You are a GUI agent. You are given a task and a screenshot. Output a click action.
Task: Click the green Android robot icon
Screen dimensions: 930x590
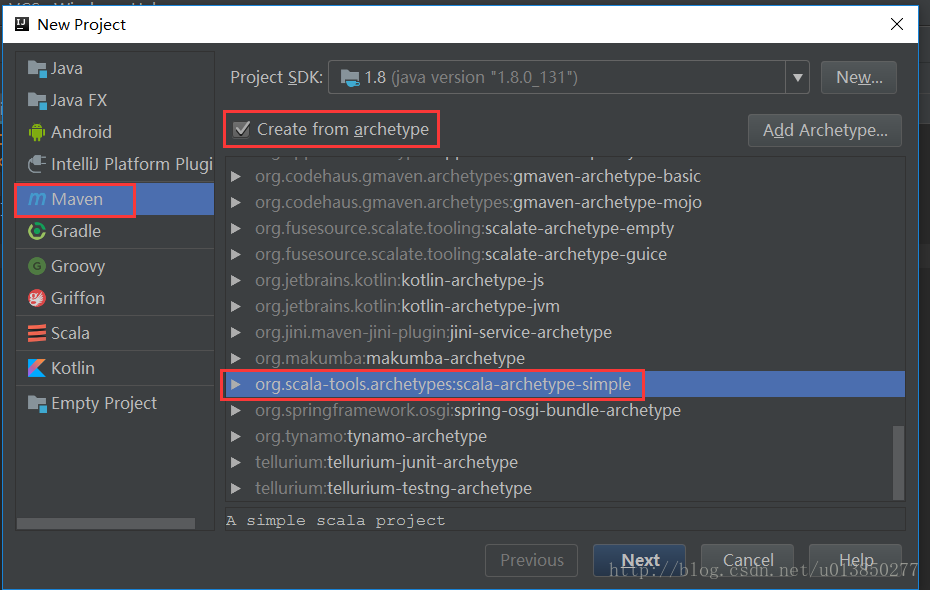[37, 132]
